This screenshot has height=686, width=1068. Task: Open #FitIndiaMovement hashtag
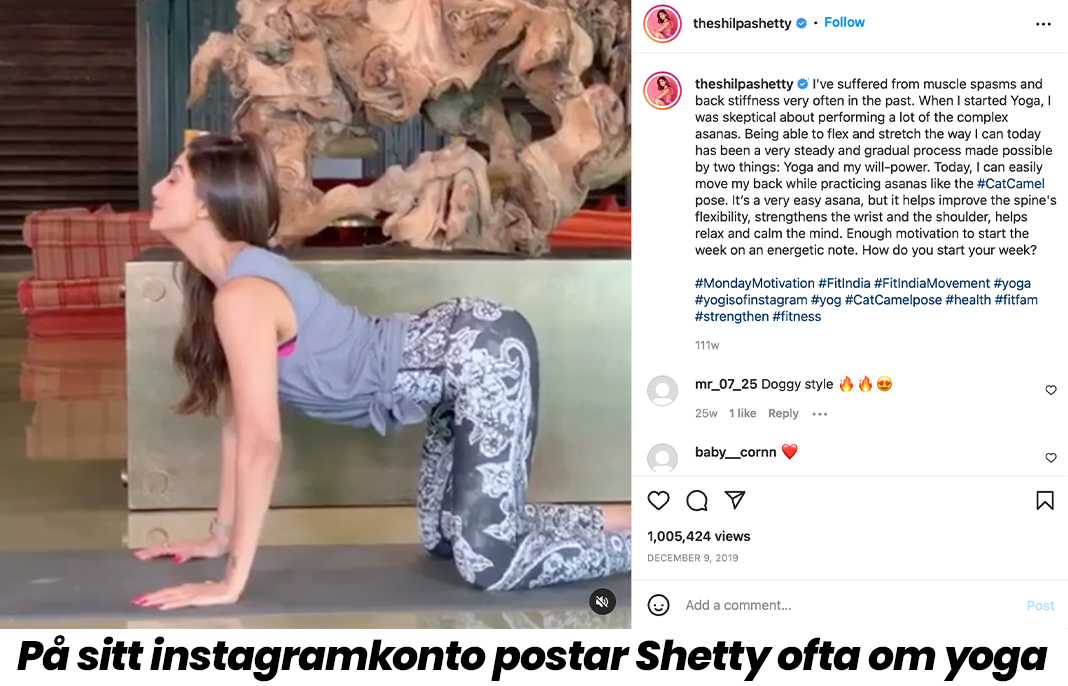pyautogui.click(x=931, y=283)
